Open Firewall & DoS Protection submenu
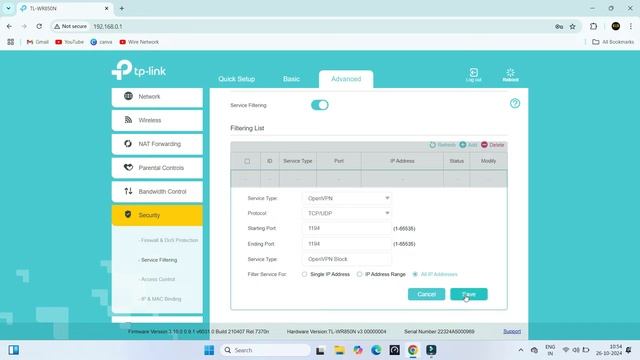The height and width of the screenshot is (360, 640). (x=168, y=240)
